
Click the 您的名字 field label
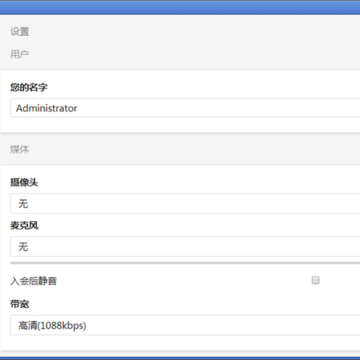29,87
